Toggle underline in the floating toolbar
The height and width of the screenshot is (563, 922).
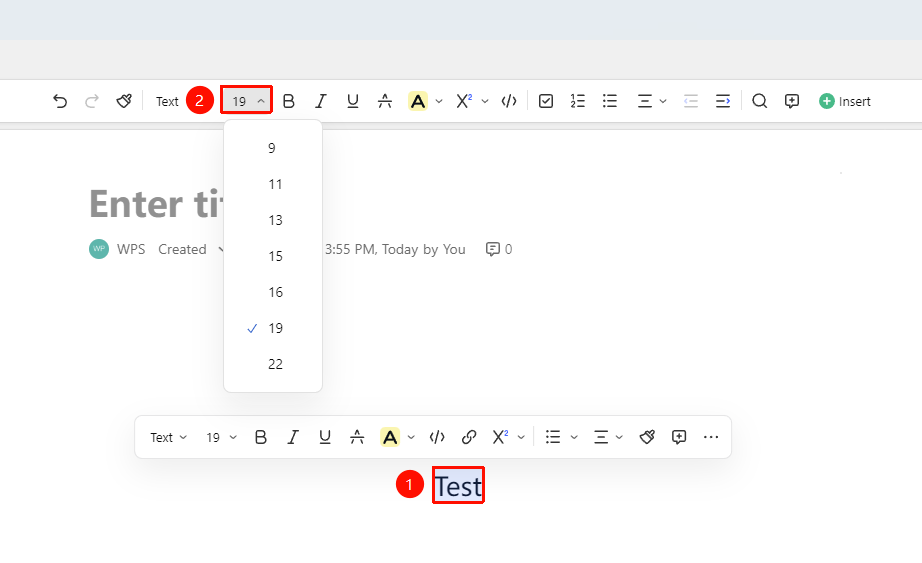click(325, 437)
